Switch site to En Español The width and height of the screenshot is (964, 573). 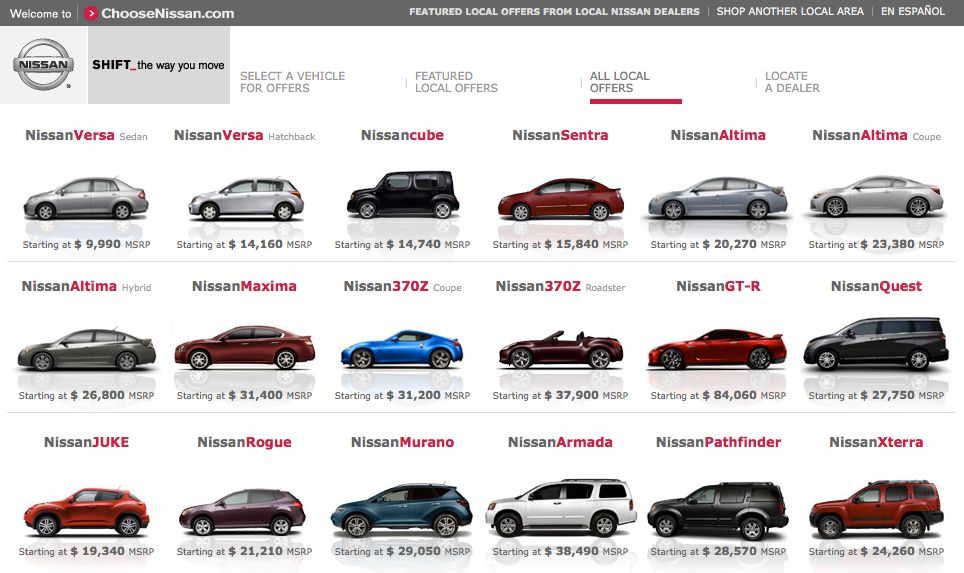pos(913,12)
